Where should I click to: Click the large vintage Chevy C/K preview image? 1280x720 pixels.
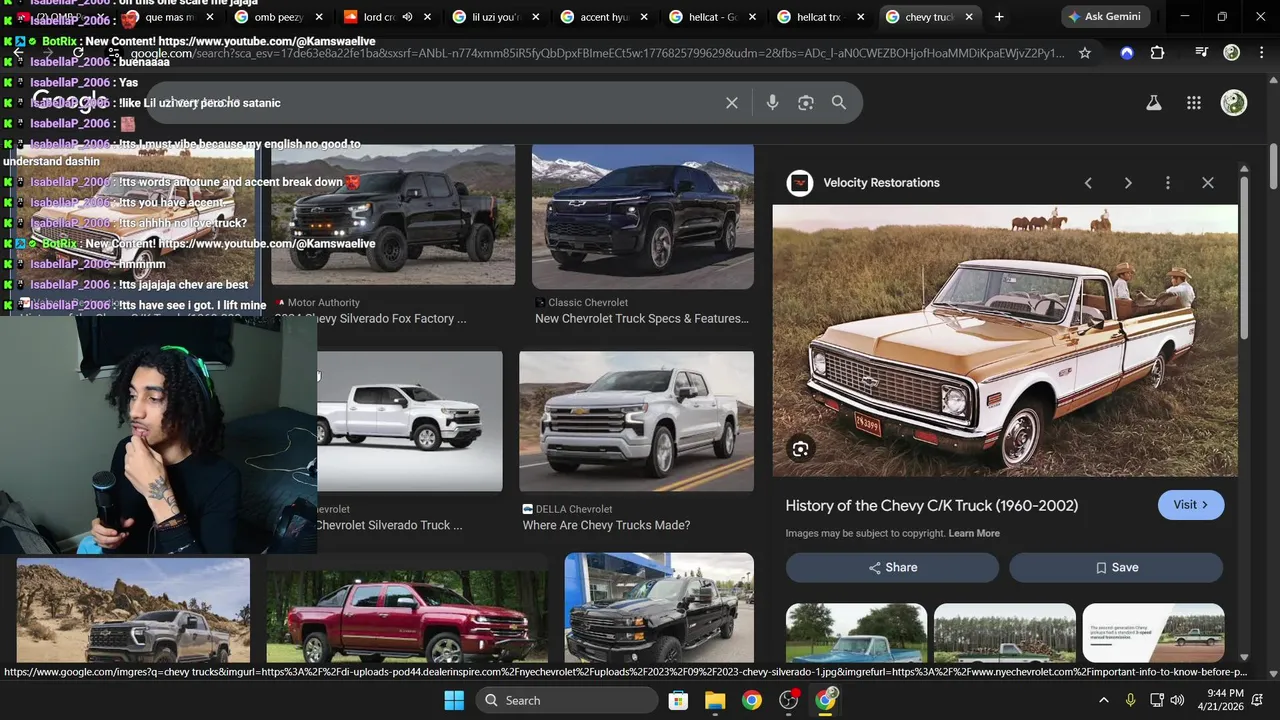[x=1005, y=340]
